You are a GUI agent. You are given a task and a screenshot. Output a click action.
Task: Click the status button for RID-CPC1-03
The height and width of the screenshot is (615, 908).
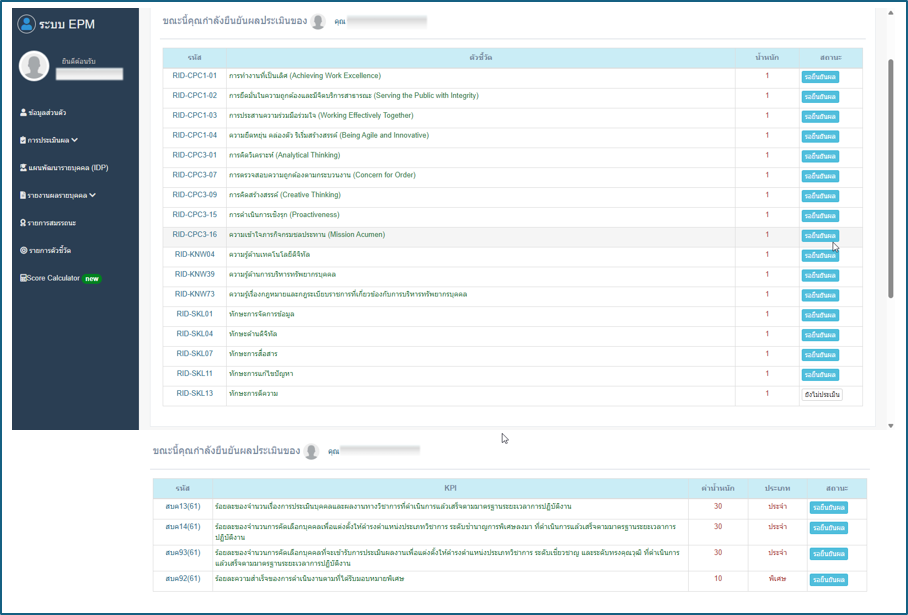(820, 116)
